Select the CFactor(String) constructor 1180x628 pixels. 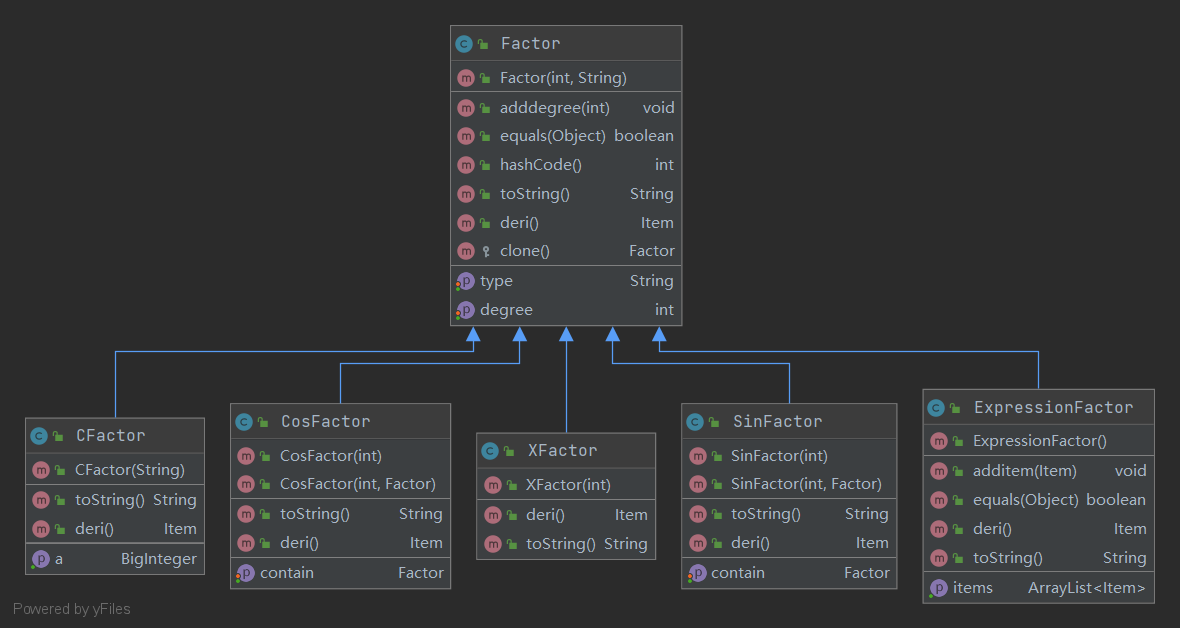[129, 469]
